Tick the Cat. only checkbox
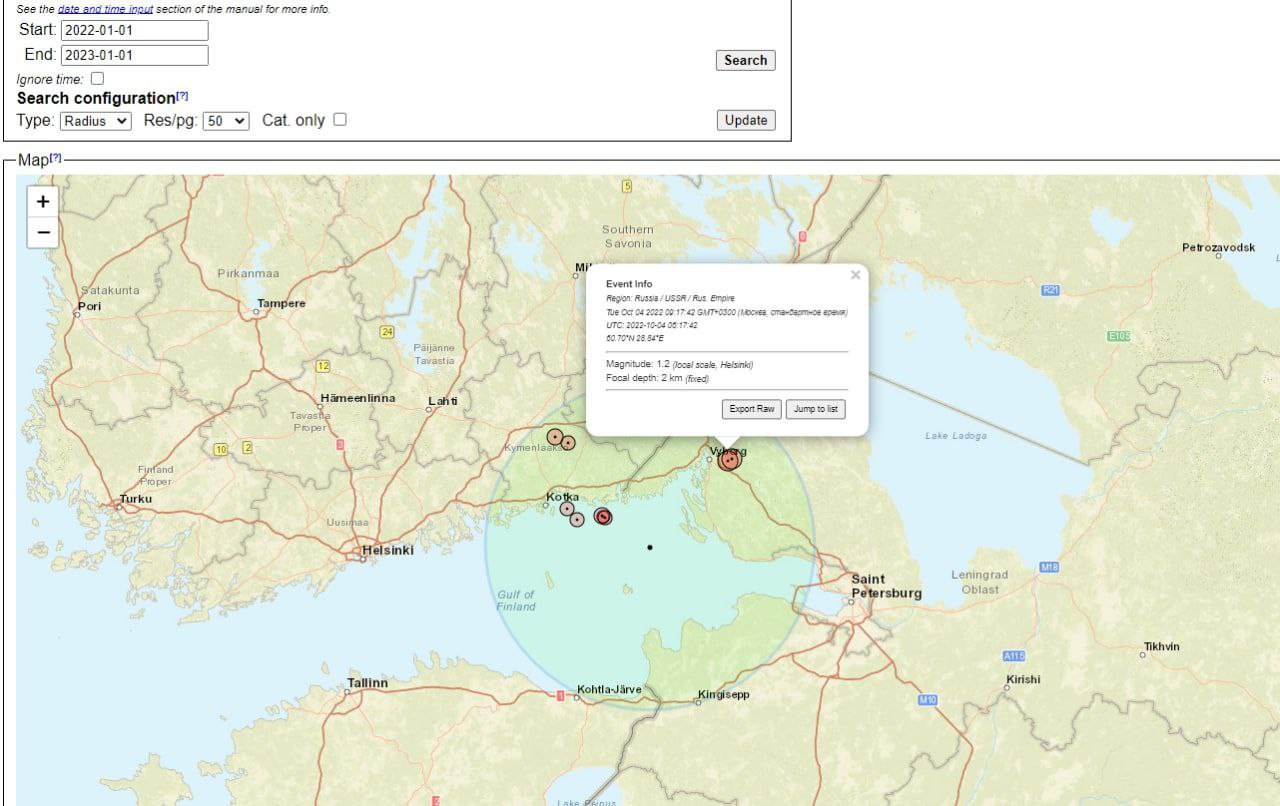This screenshot has height=806, width=1280. (340, 120)
